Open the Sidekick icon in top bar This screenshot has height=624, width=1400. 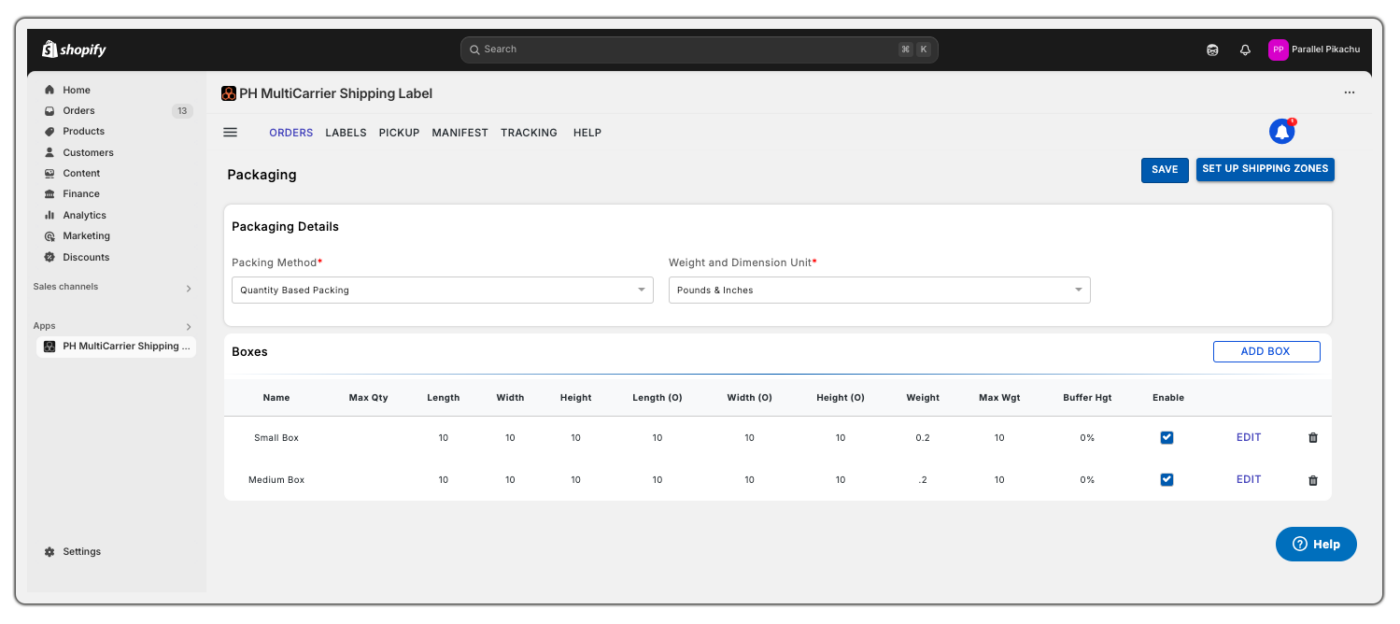pyautogui.click(x=1212, y=50)
